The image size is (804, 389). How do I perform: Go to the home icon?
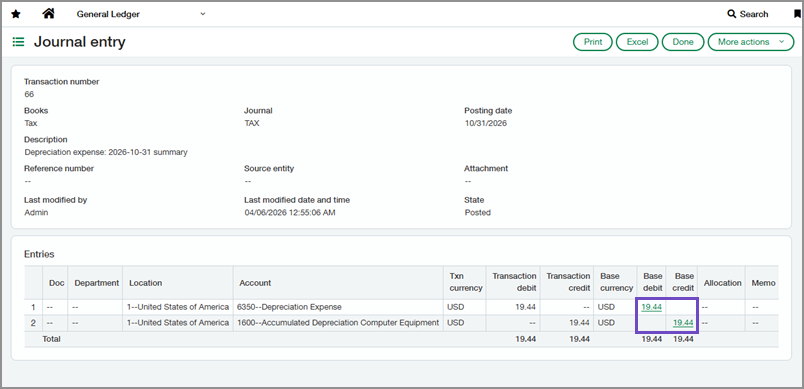click(x=48, y=14)
